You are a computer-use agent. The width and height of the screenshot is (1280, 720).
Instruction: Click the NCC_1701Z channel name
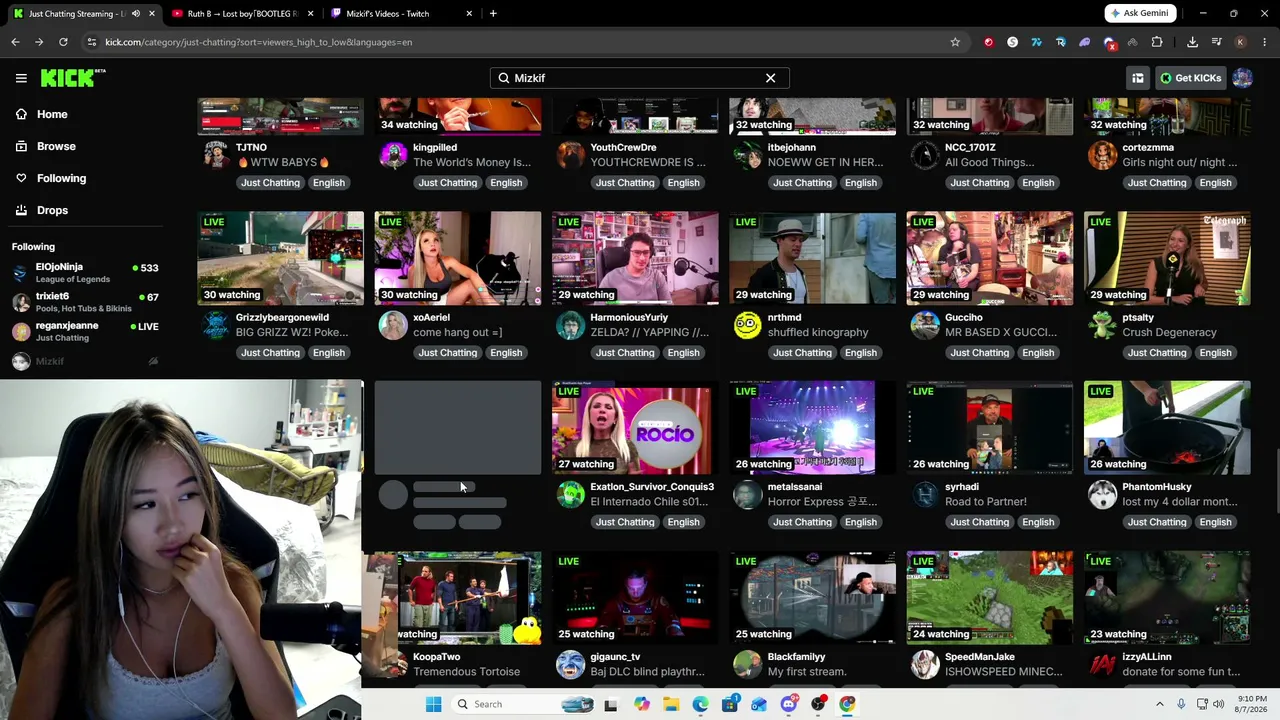(x=970, y=147)
